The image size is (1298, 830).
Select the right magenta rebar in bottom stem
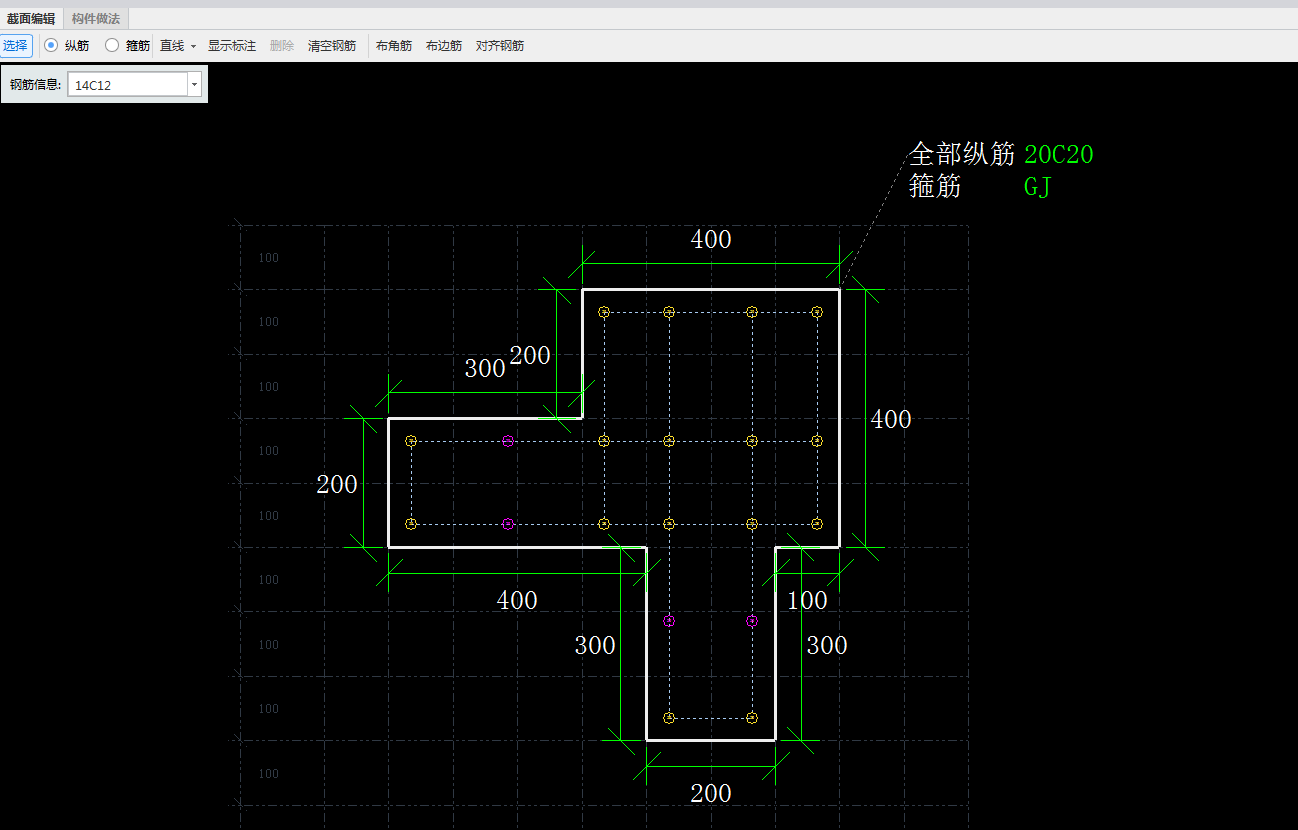[752, 621]
